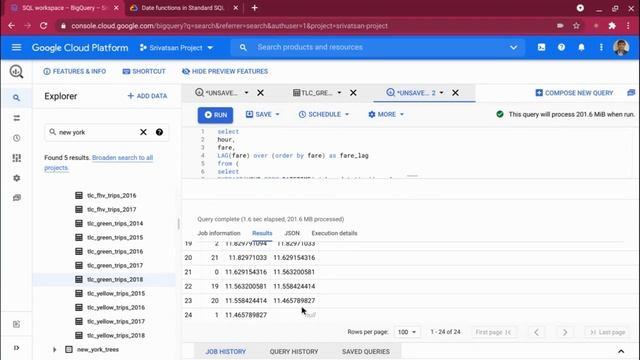The height and width of the screenshot is (360, 640).
Task: Open the Srivatsan Project selector dropdown
Action: click(x=176, y=48)
